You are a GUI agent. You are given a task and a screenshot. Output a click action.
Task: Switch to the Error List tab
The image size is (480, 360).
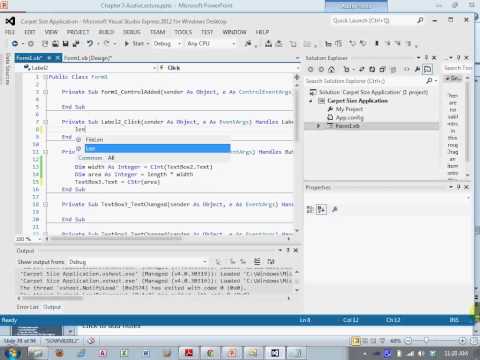point(28,307)
